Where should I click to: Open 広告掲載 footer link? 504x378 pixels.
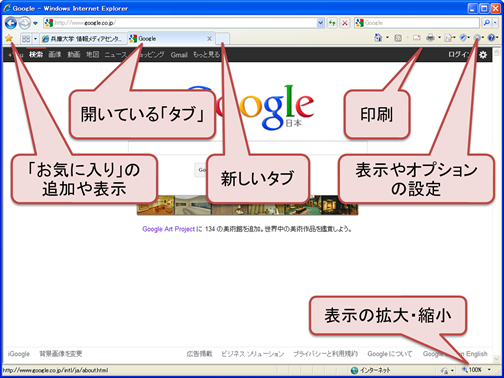coord(199,354)
